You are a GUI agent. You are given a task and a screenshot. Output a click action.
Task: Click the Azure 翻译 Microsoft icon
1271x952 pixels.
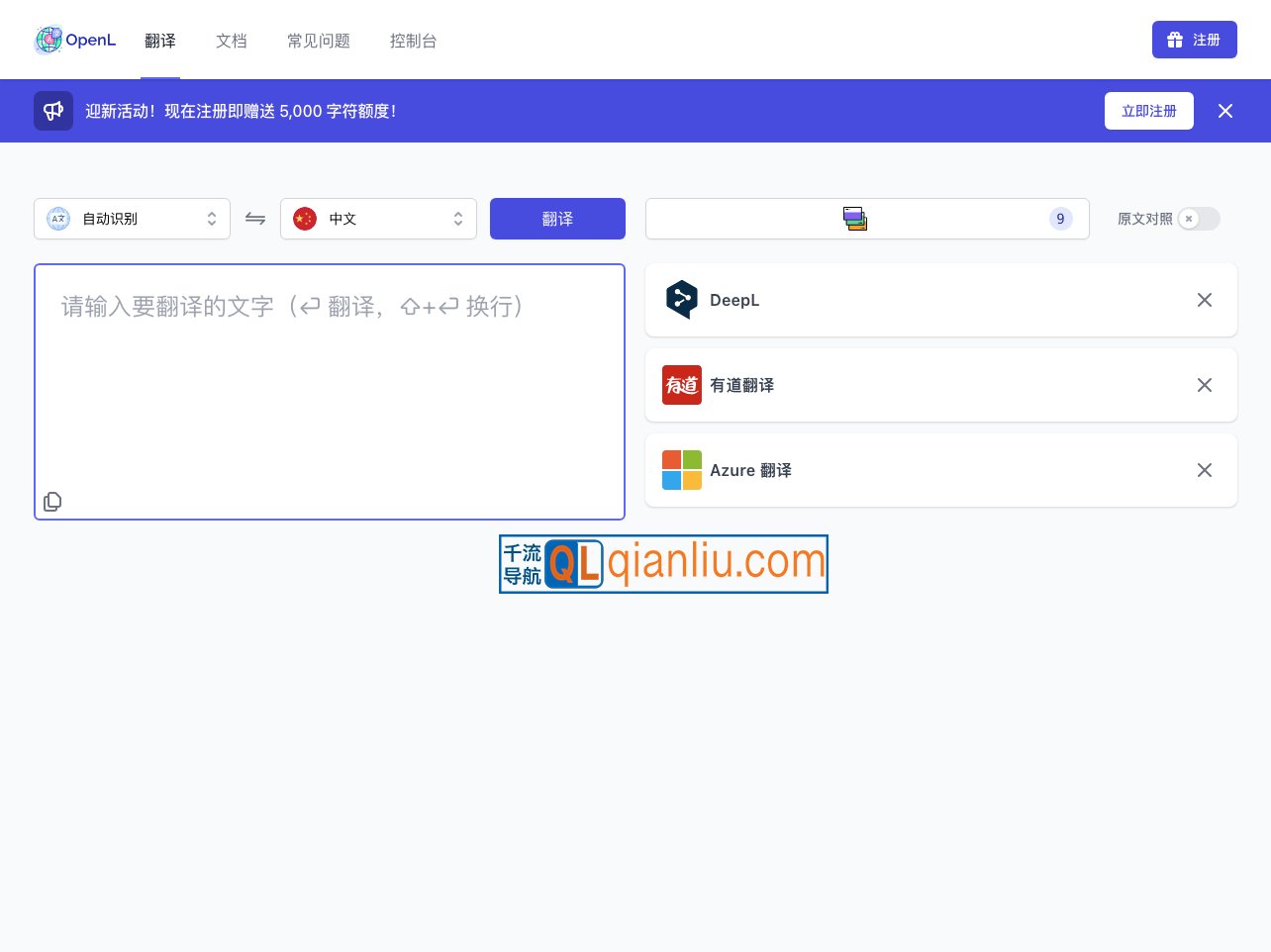point(682,470)
